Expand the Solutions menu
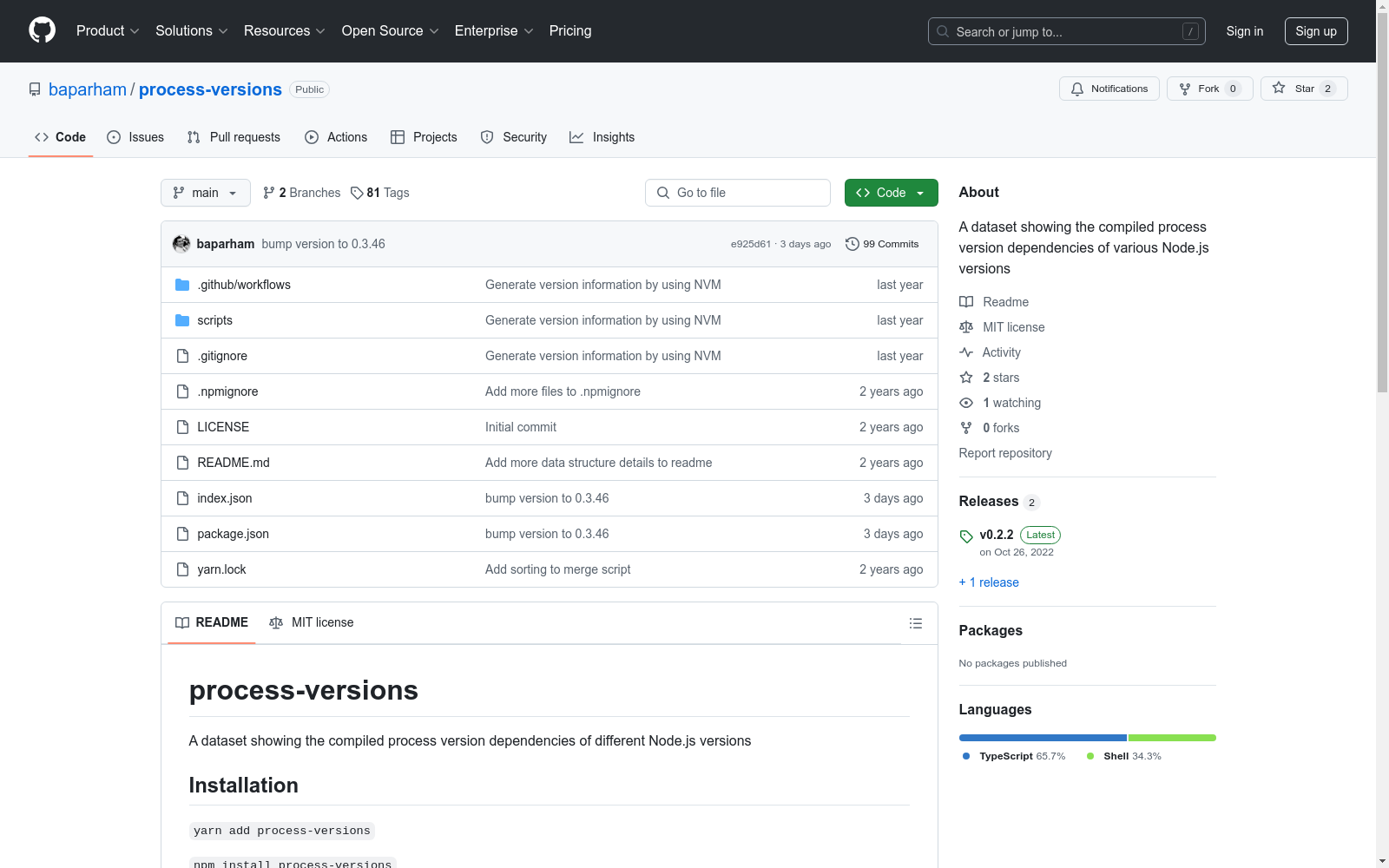 [x=192, y=30]
